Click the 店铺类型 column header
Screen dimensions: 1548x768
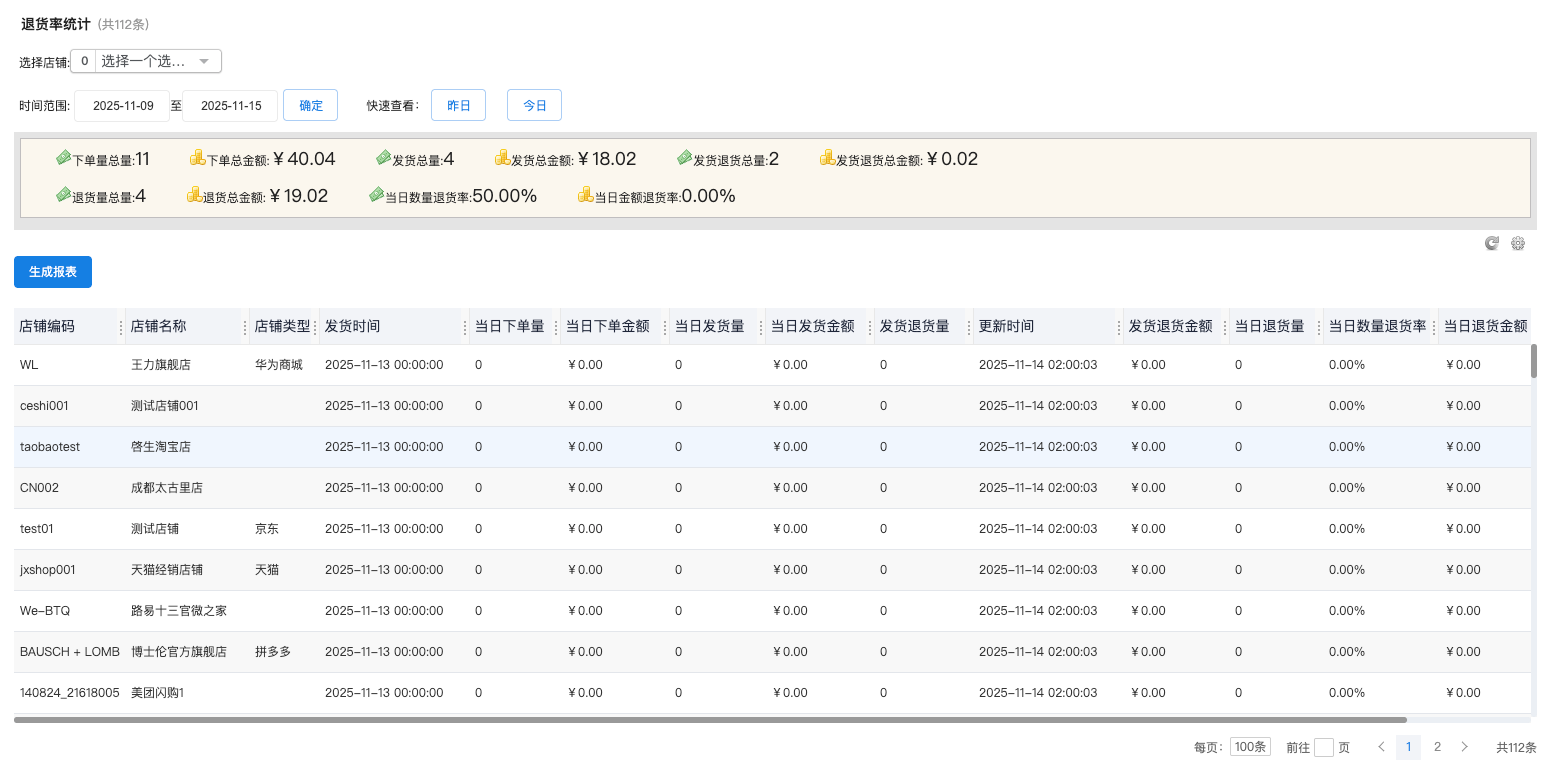coord(282,327)
